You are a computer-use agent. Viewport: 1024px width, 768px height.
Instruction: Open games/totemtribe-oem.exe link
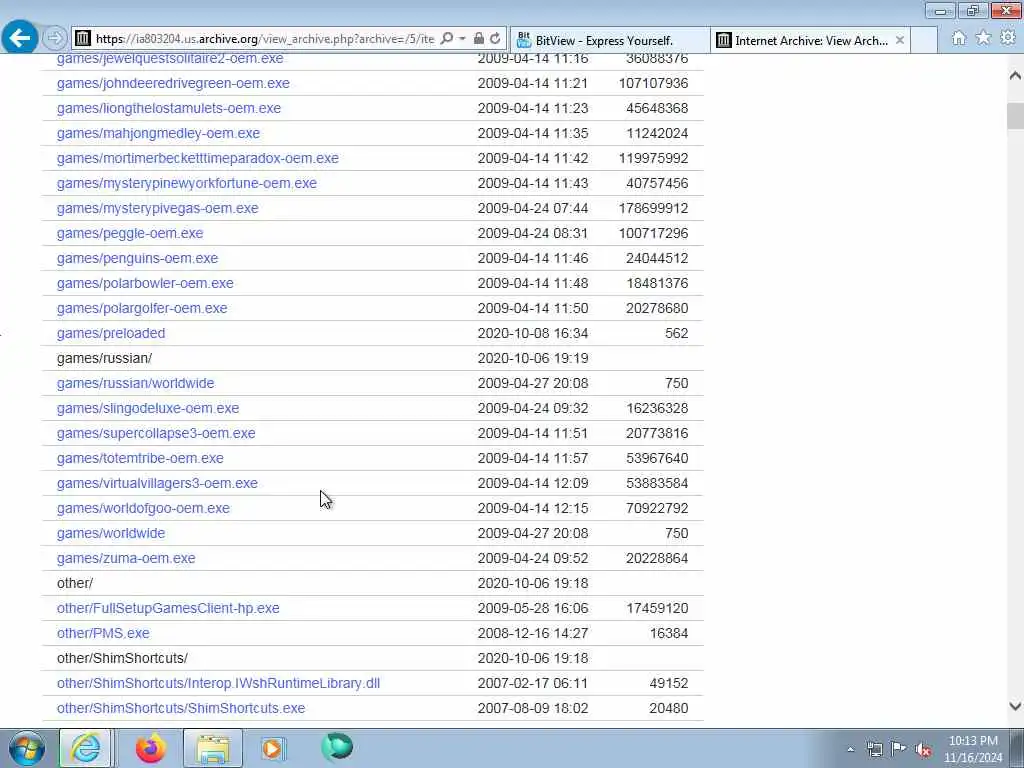140,458
